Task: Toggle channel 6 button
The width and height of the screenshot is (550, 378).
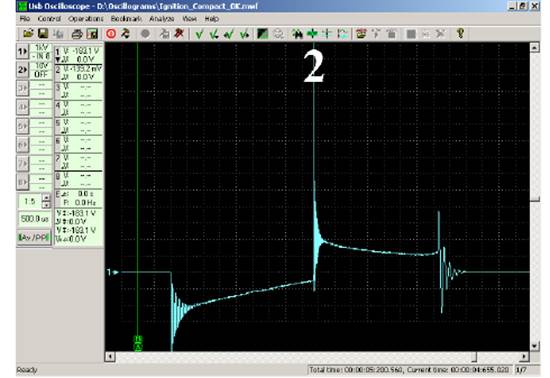Action: (22, 144)
